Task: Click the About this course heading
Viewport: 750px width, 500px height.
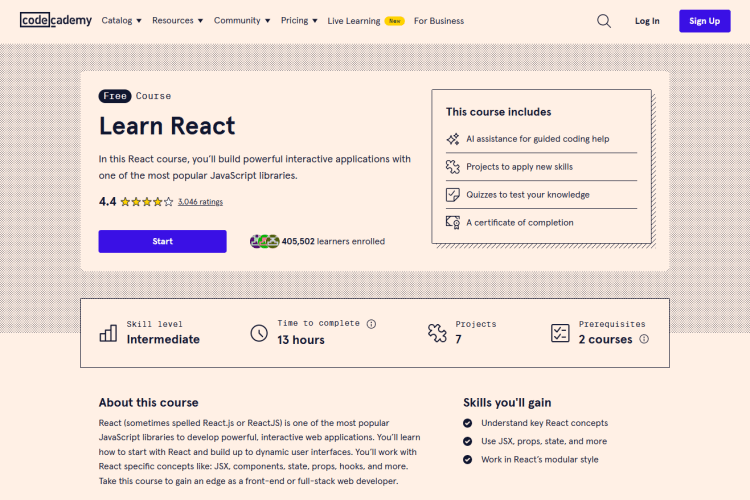Action: (148, 403)
